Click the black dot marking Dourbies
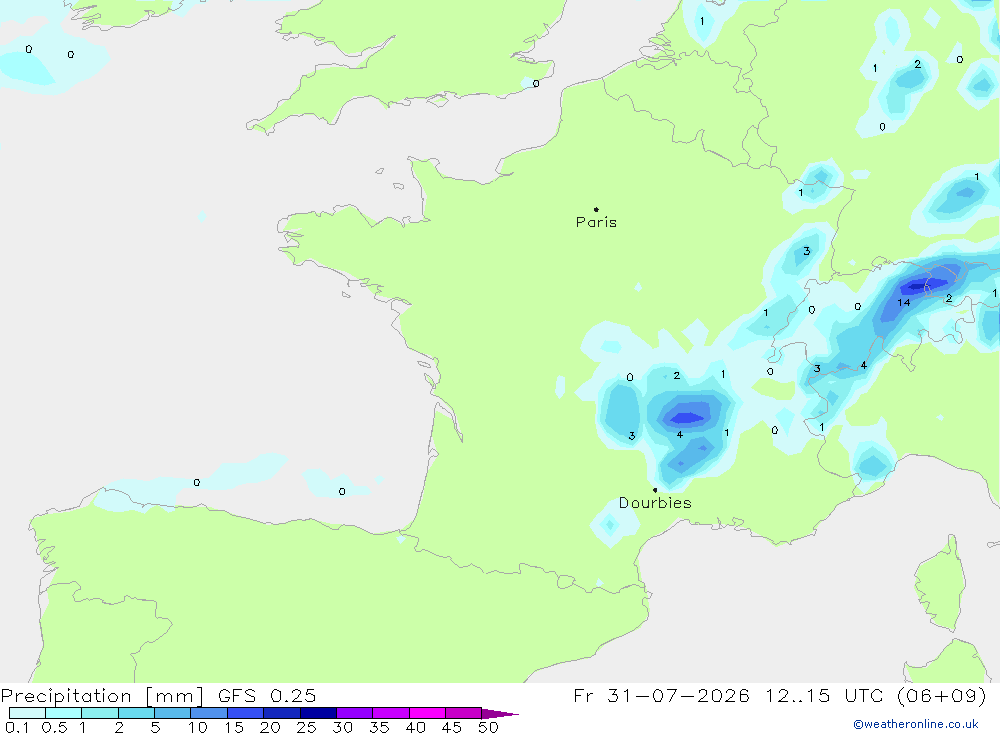 (655, 490)
